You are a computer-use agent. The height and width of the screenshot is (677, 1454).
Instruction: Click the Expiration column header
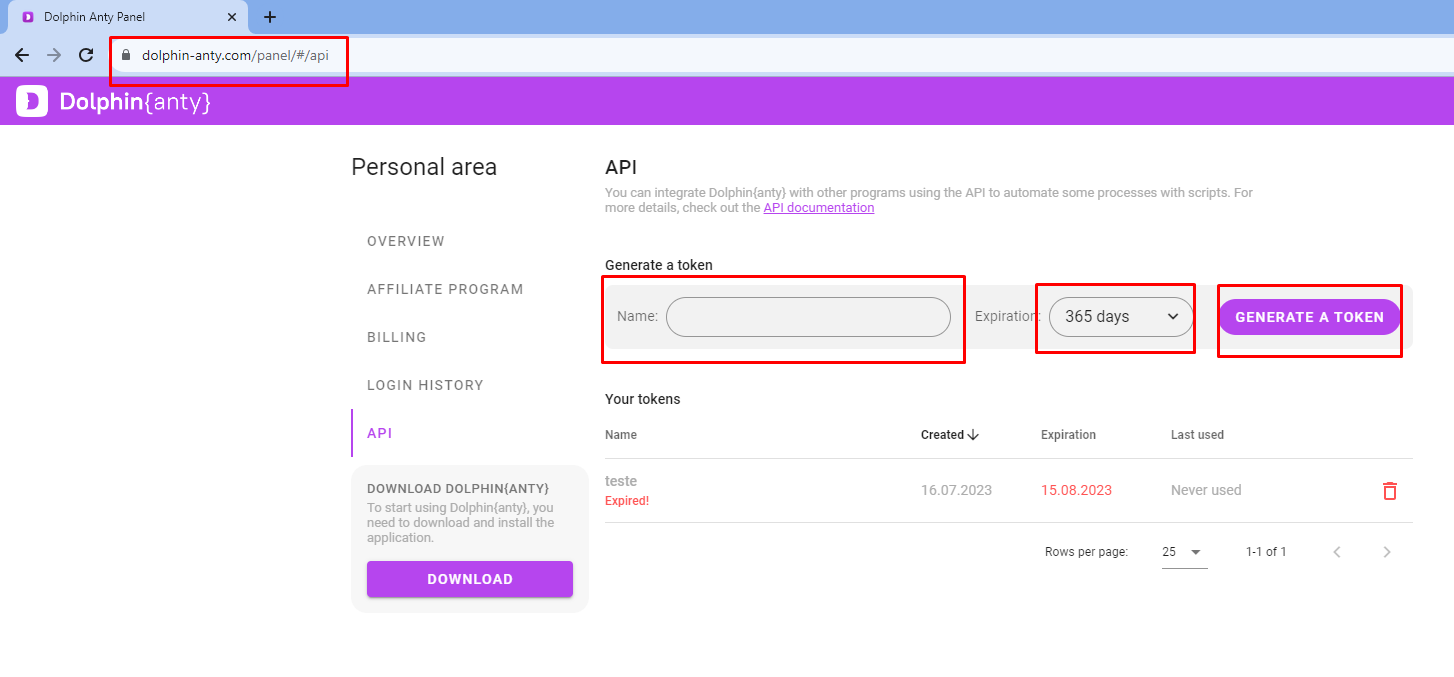1068,435
